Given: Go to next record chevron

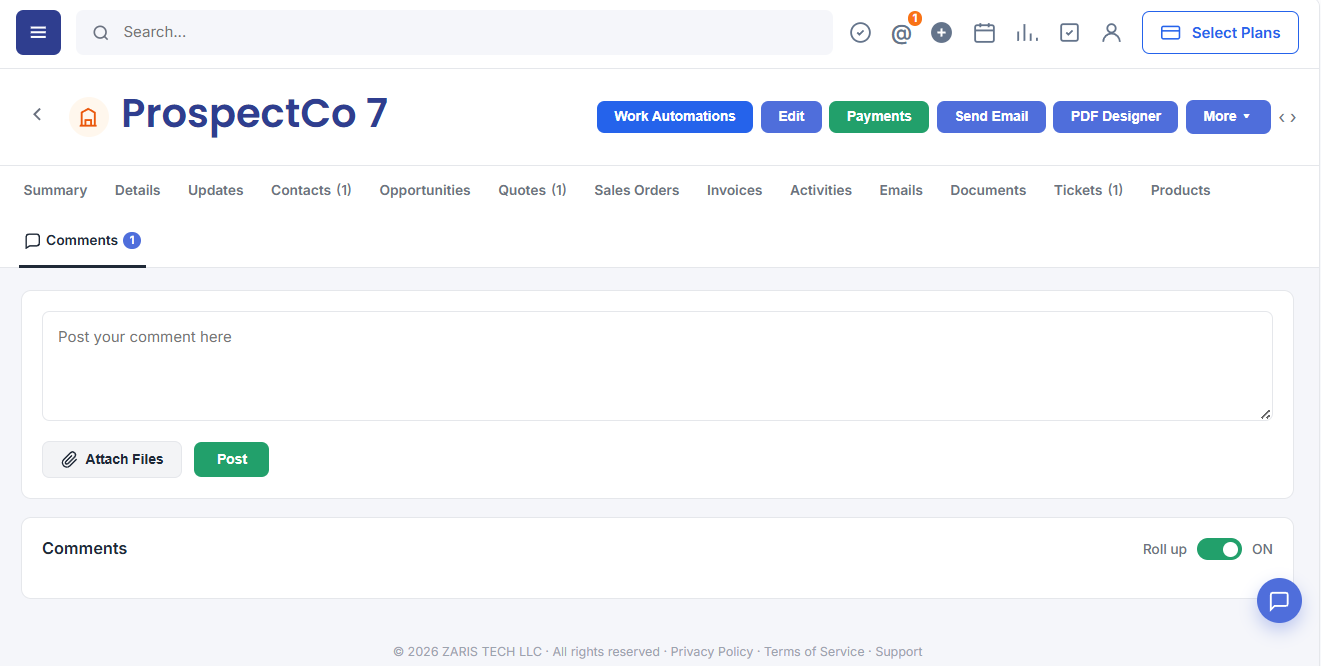Looking at the screenshot, I should coord(1293,118).
